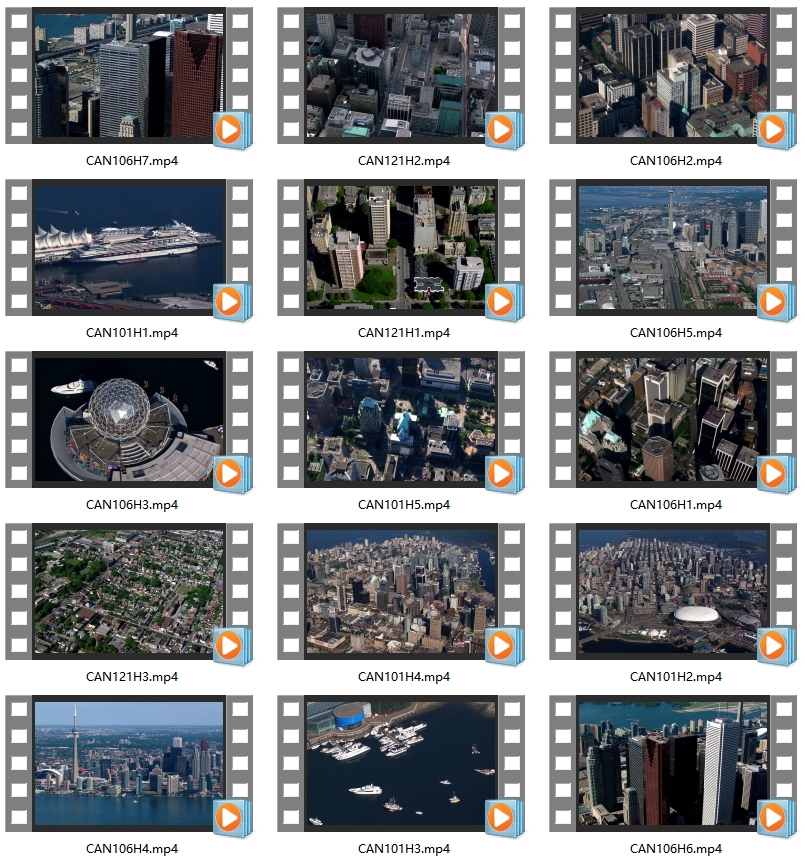Click the file name CAN101H1.mp4
The image size is (805, 866).
pos(132,332)
